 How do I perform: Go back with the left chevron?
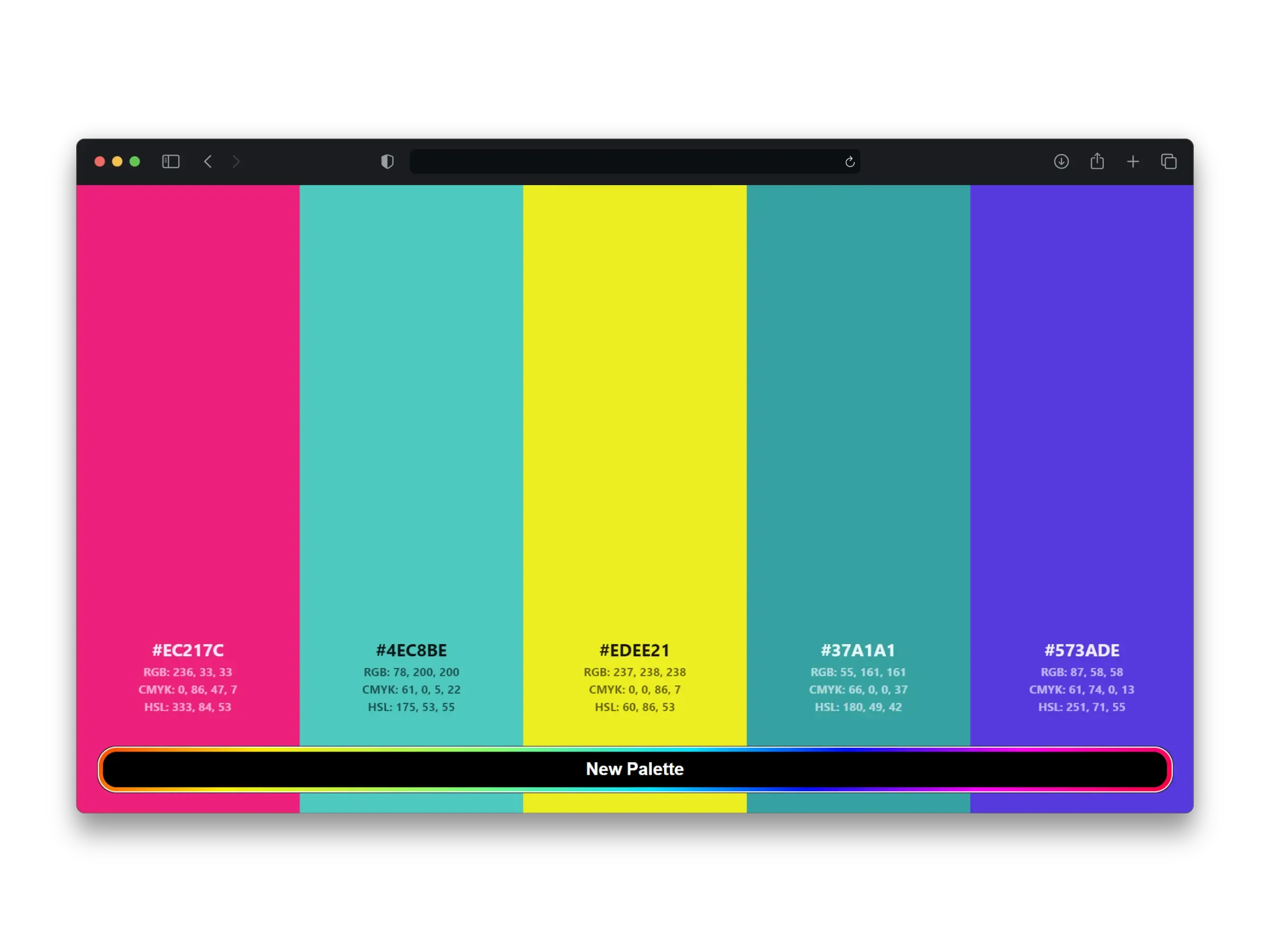pyautogui.click(x=208, y=162)
